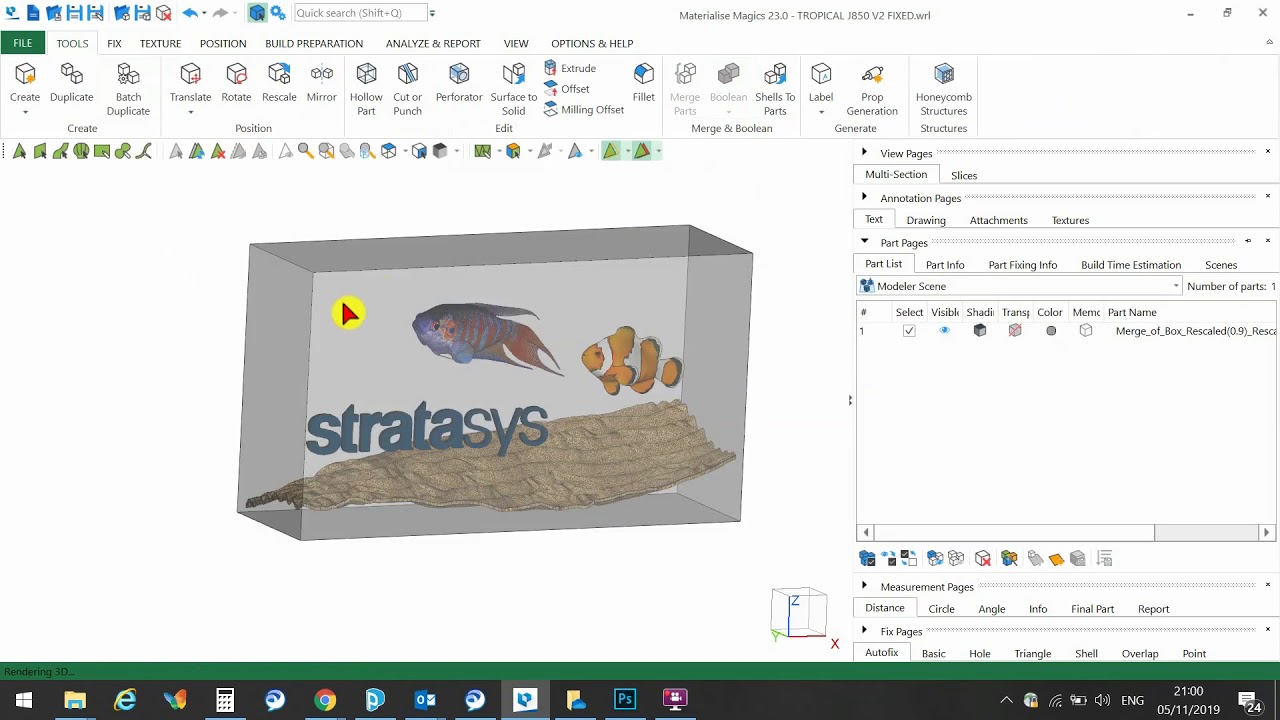Switch to the FIX ribbon tab
1280x720 pixels.
[114, 43]
